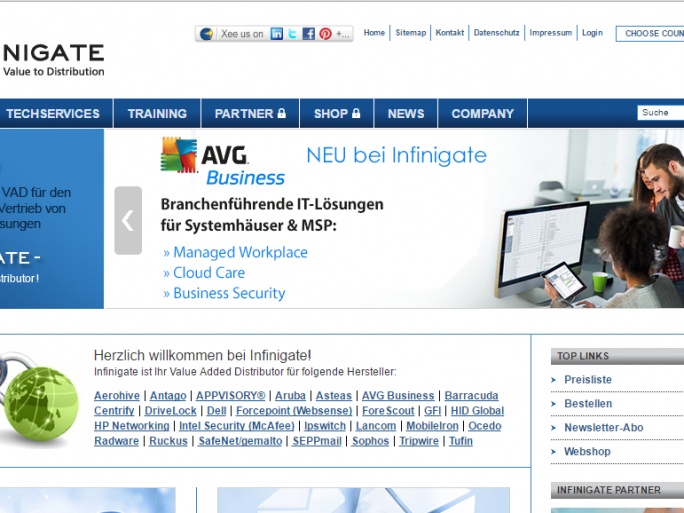Open the Newsletter-Abo top link
Screen dimensions: 684x513
pyautogui.click(x=603, y=428)
